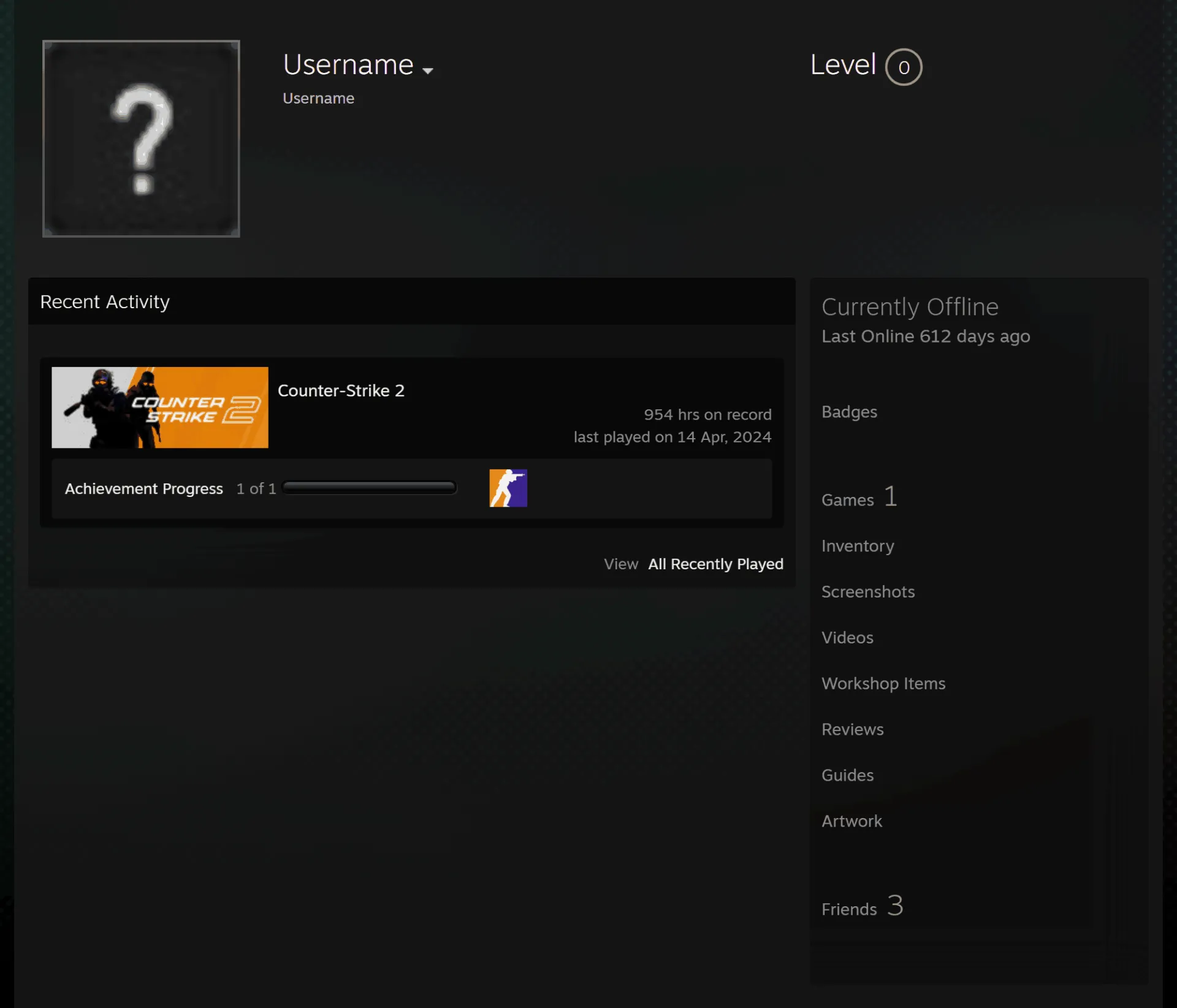Screen dimensions: 1177x1008
Task: View All Recently Played games
Action: click(715, 564)
